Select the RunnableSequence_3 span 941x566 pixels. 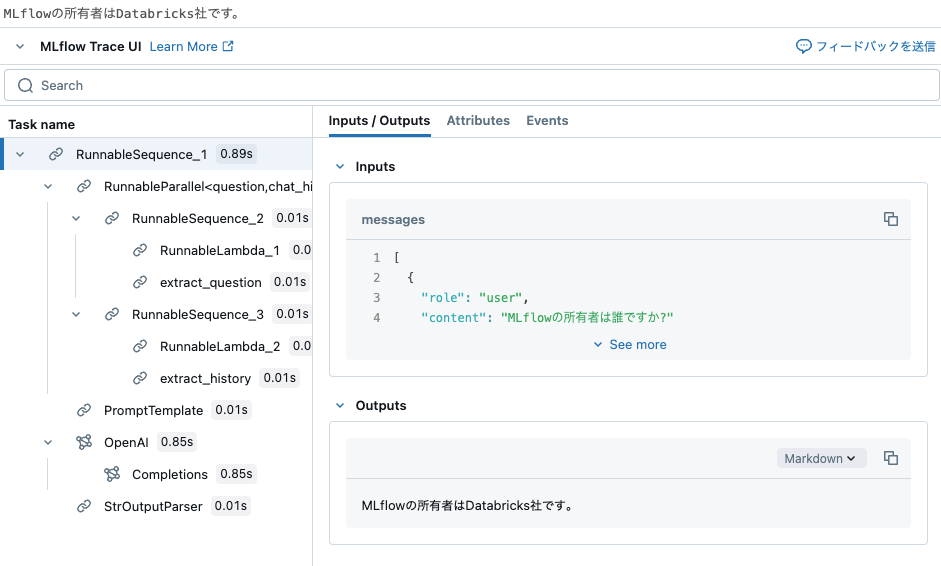tap(197, 315)
